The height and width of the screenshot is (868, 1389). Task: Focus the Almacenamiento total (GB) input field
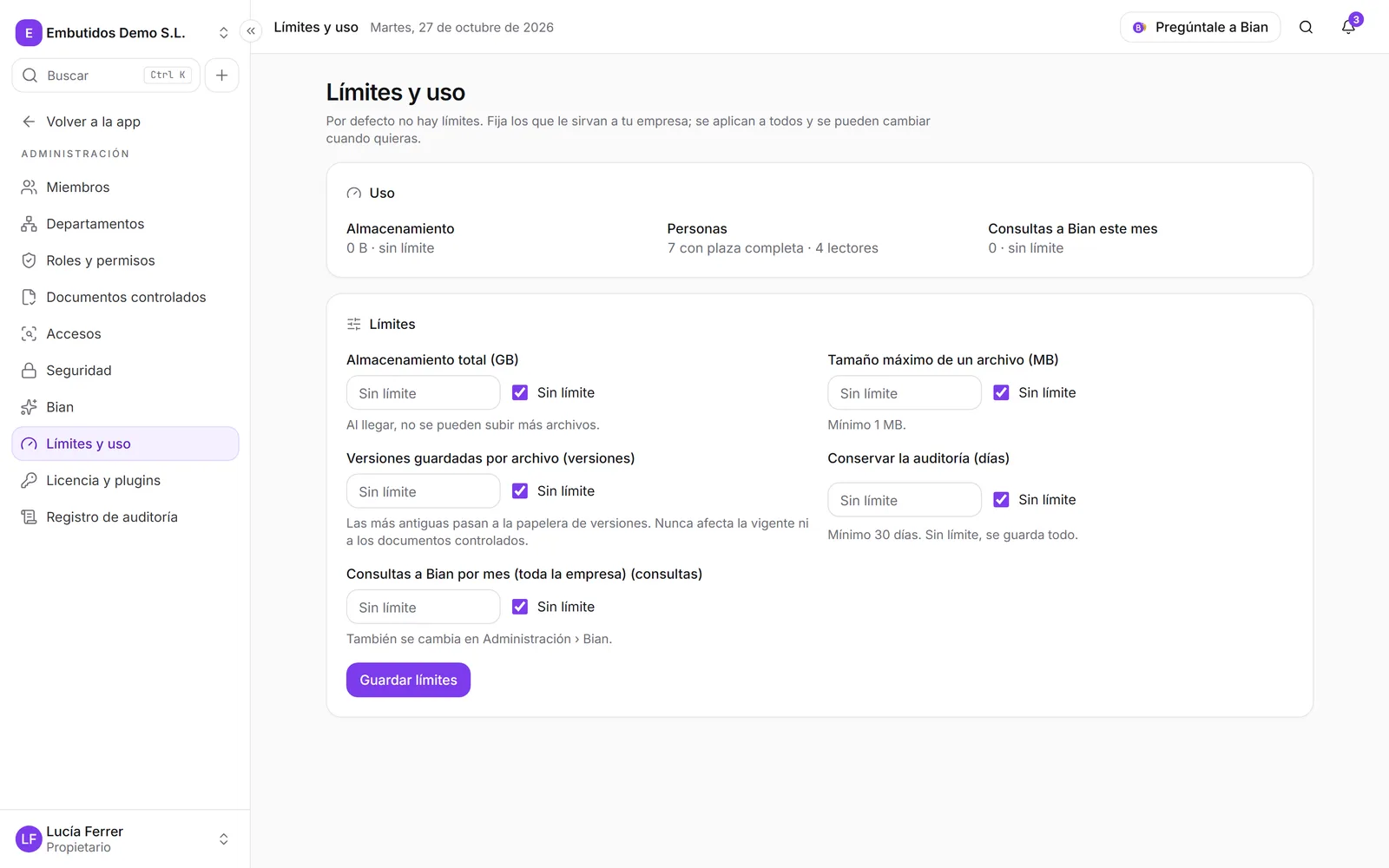click(424, 393)
